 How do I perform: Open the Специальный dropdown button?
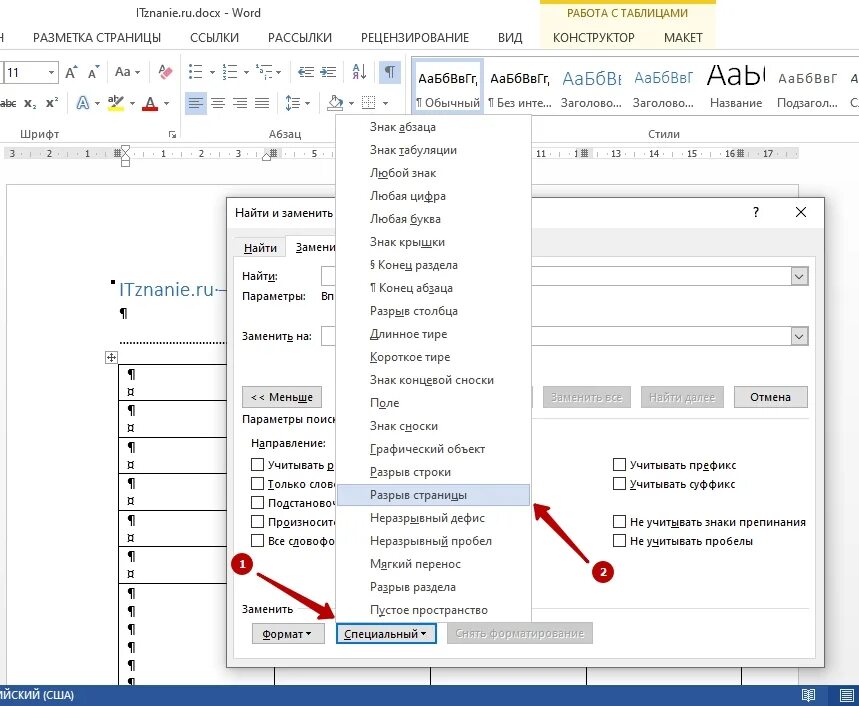(386, 634)
